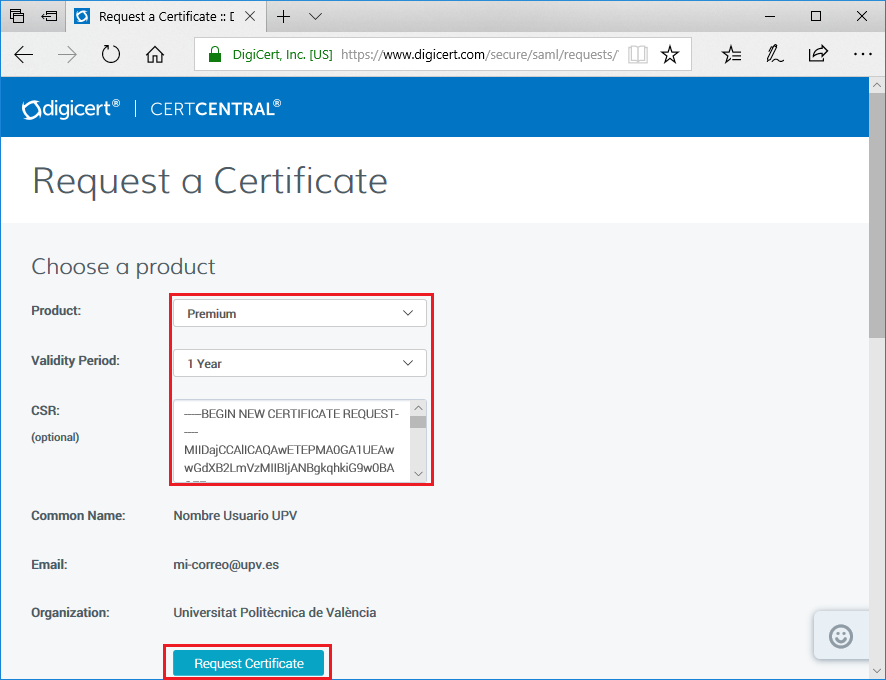The width and height of the screenshot is (886, 680).
Task: Share this page using share icon
Action: (x=817, y=55)
